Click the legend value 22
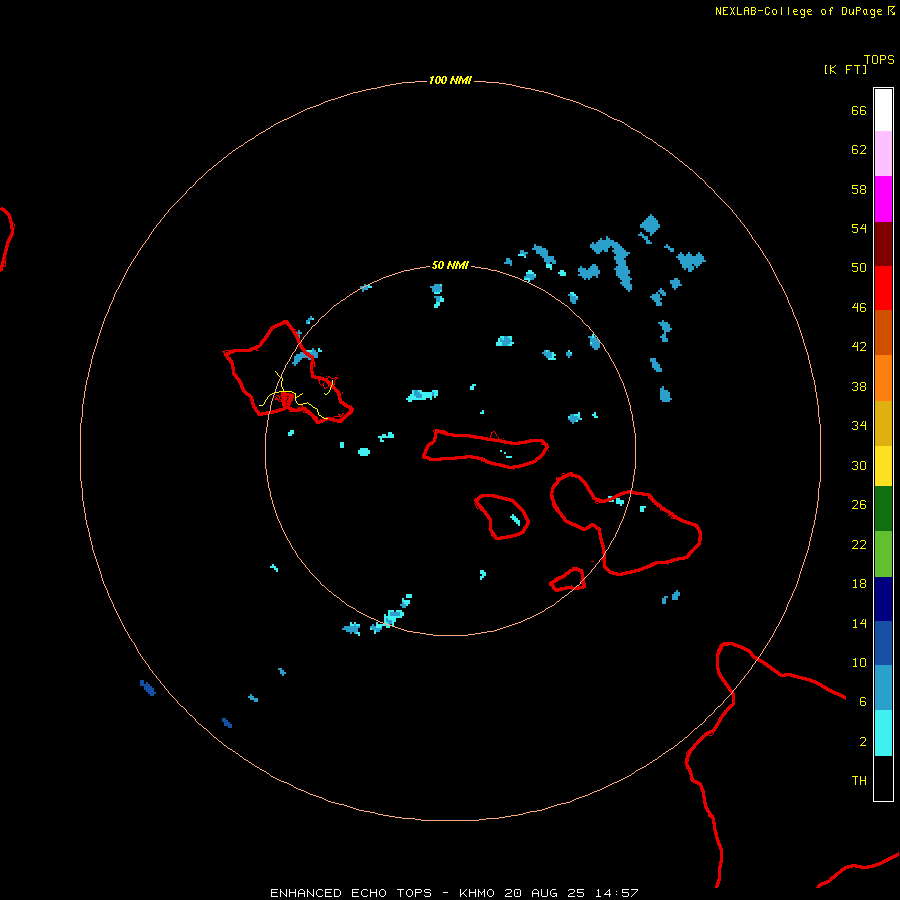This screenshot has width=900, height=900. (859, 545)
